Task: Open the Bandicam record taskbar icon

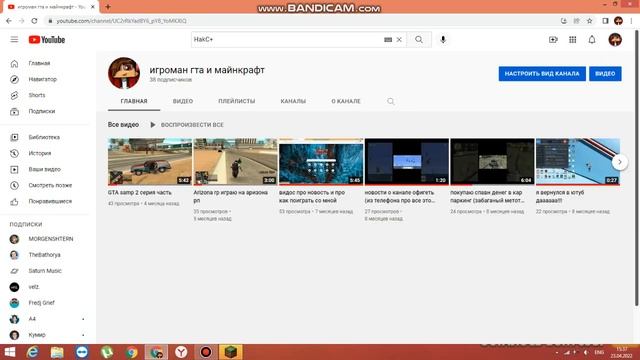Action: 206,352
